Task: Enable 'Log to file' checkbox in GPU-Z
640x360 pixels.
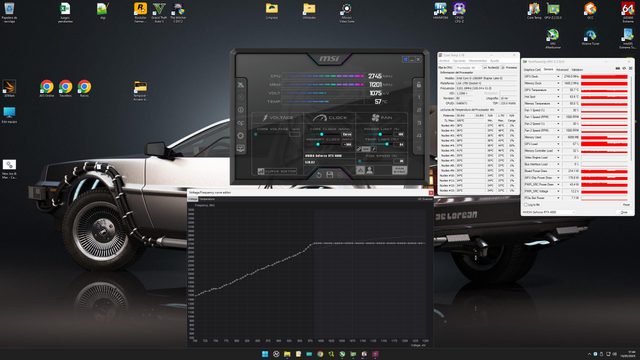Action: 526,205
